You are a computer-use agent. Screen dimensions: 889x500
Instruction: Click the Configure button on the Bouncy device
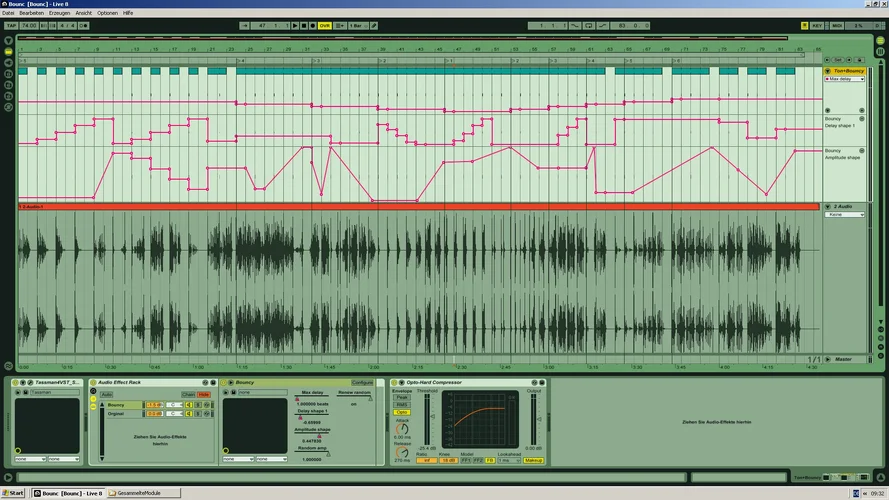[362, 382]
